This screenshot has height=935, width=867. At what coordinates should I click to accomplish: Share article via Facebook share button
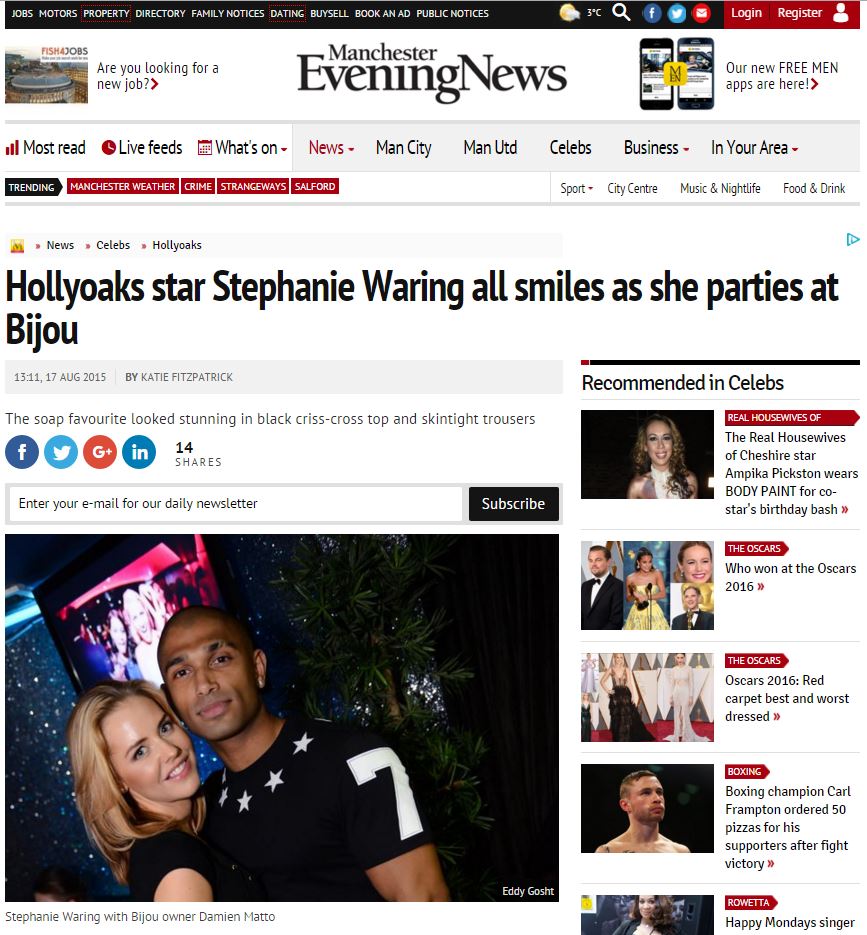pos(22,452)
